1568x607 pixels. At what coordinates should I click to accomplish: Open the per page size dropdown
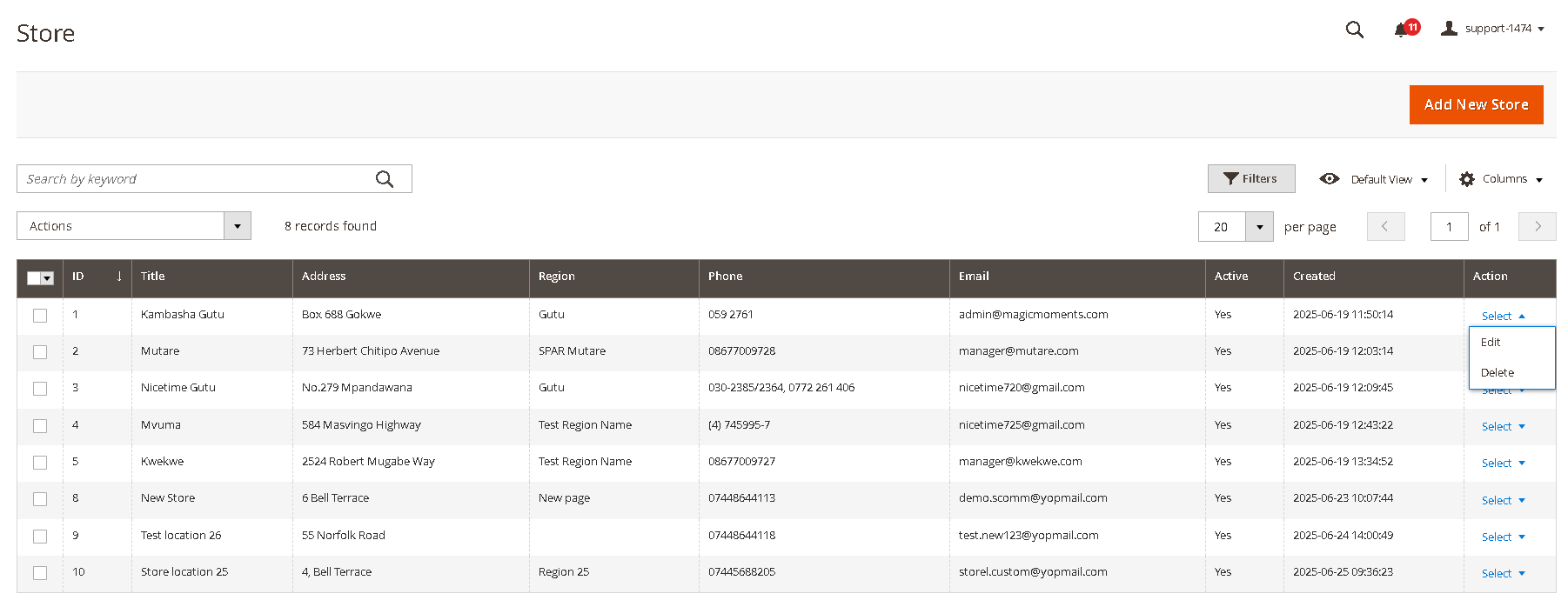[1259, 227]
